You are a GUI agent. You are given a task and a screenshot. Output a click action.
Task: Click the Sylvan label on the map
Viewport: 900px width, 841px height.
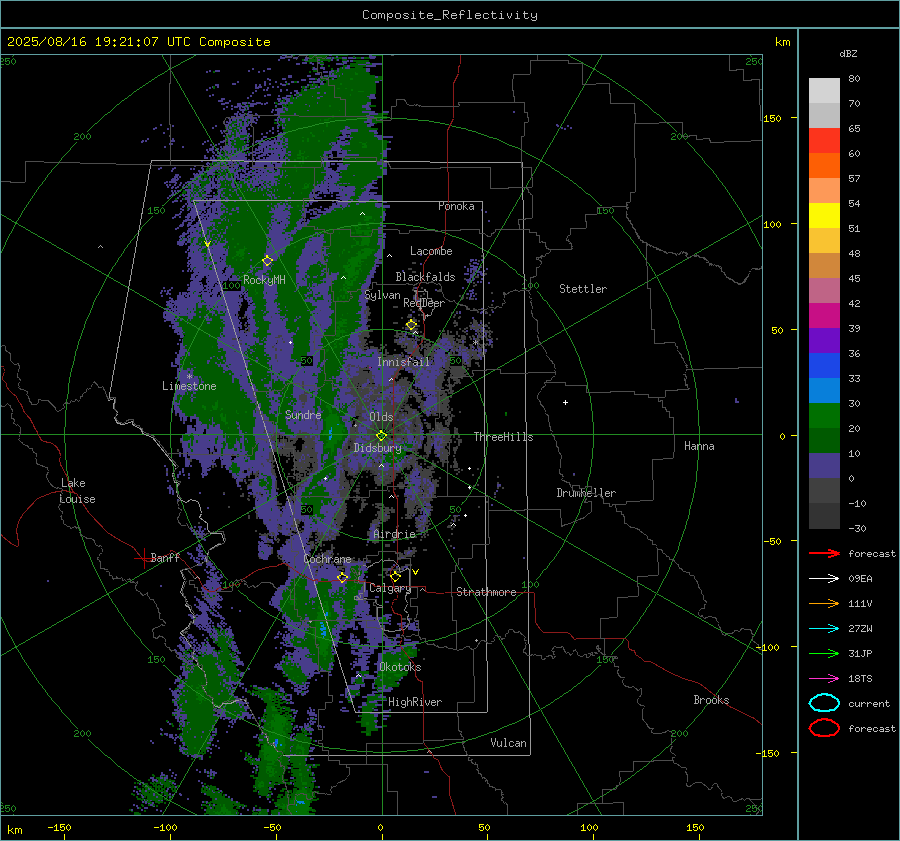click(x=382, y=295)
